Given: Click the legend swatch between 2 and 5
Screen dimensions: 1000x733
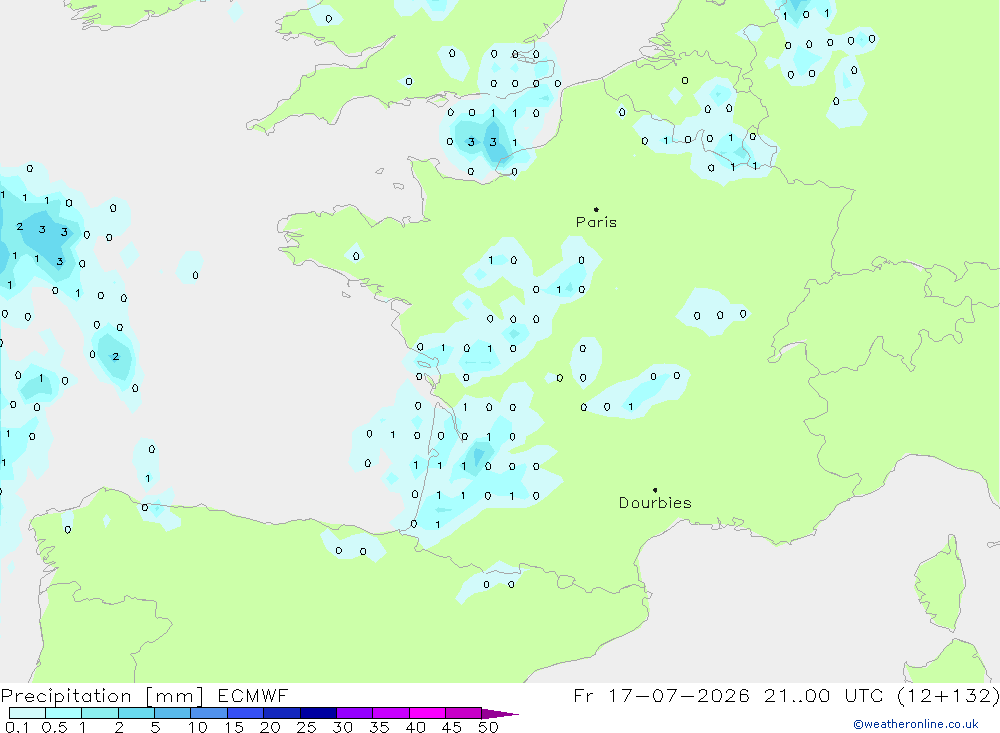Looking at the screenshot, I should [136, 713].
